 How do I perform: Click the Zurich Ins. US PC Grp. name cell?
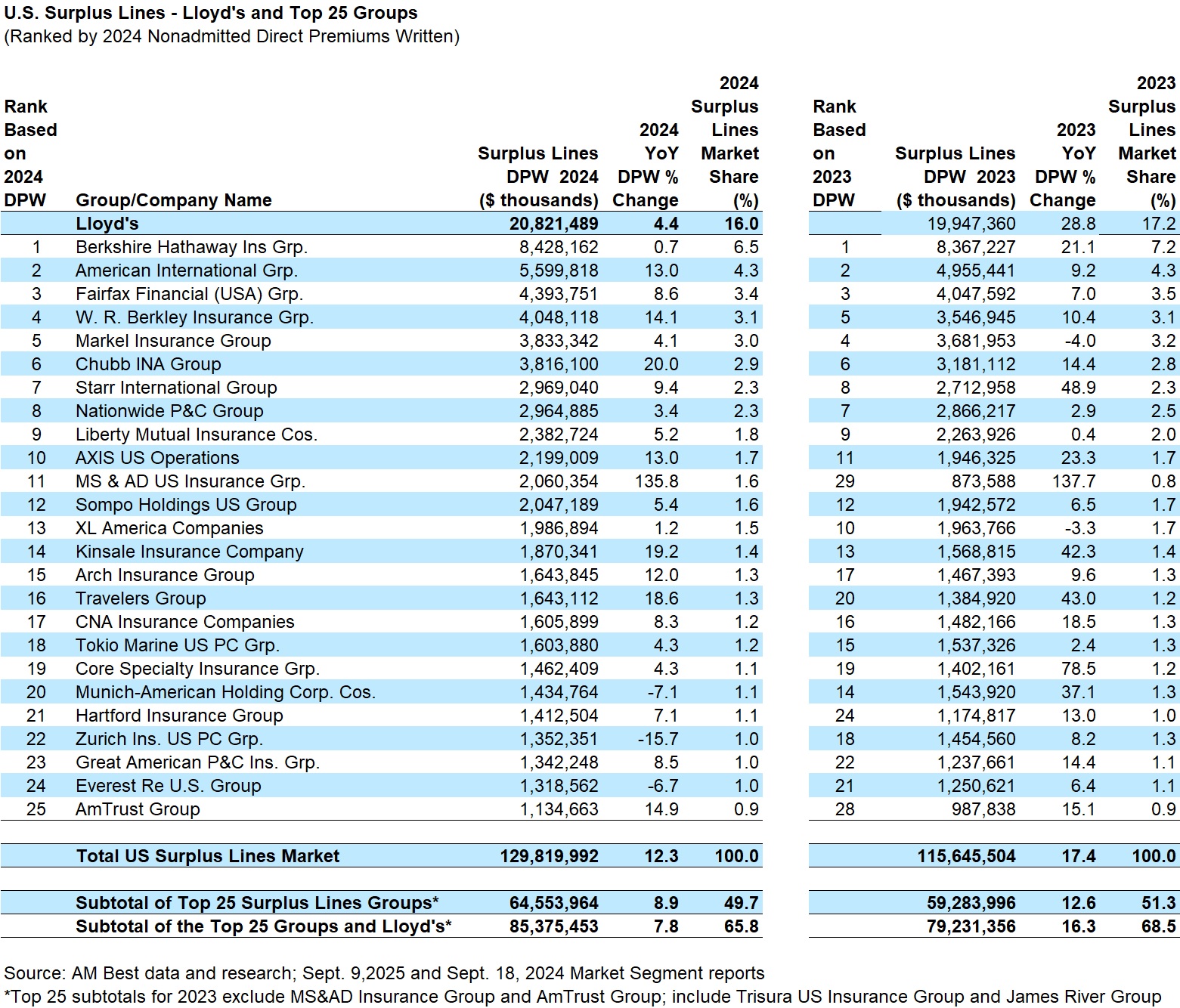click(x=169, y=739)
